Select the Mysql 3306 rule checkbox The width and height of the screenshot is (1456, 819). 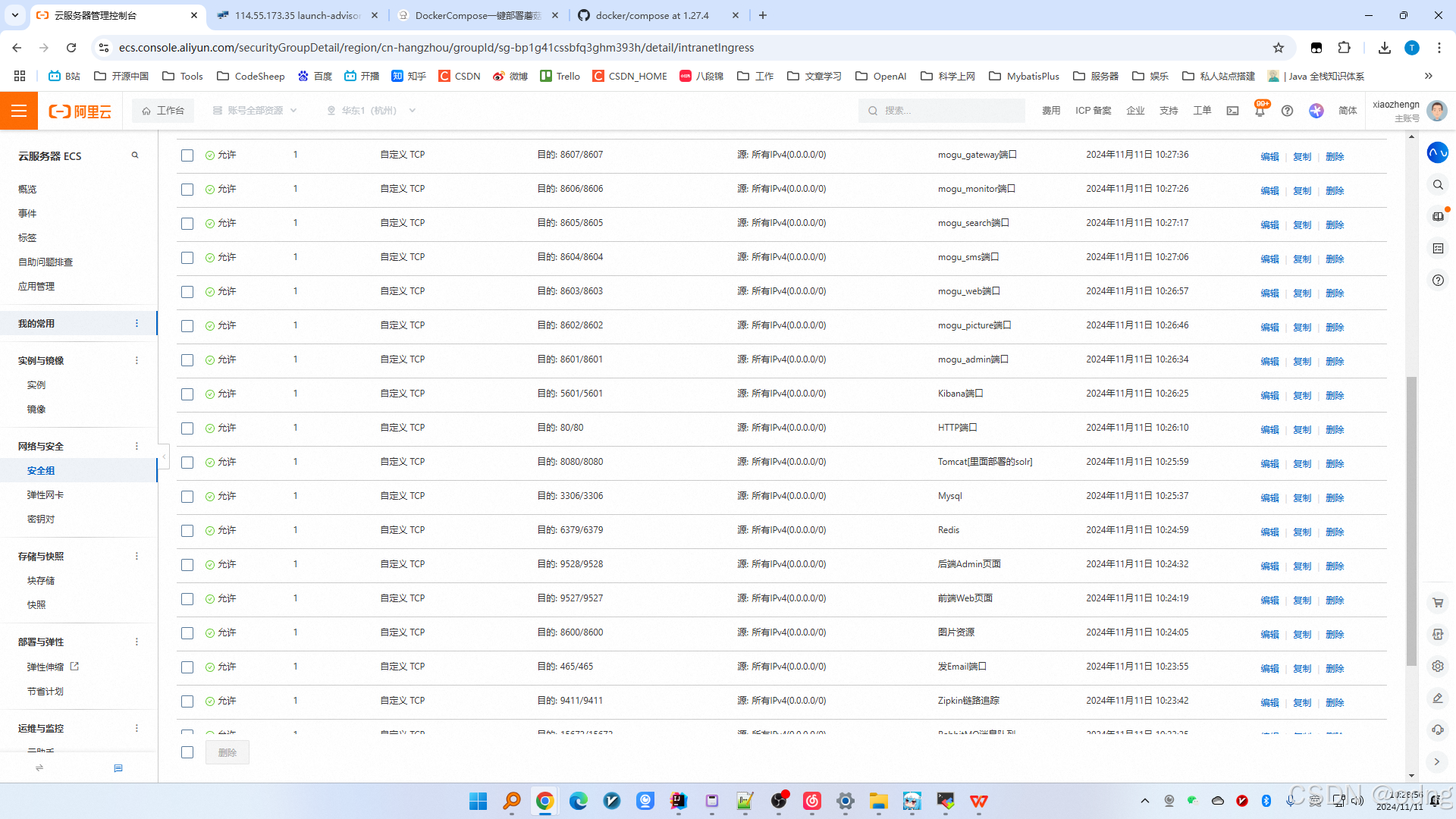point(187,497)
